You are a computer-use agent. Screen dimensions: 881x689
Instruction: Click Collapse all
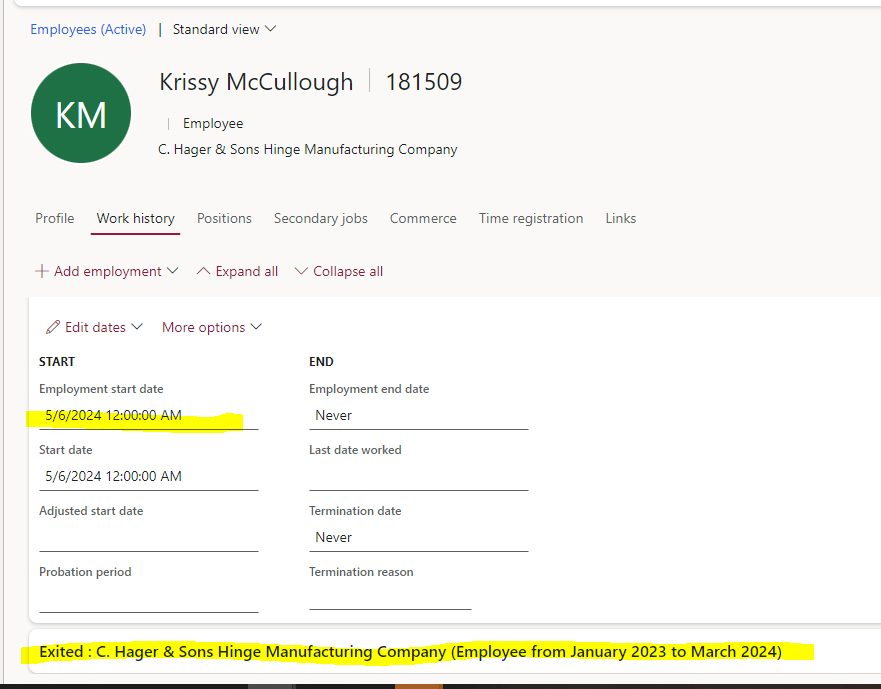click(x=339, y=271)
